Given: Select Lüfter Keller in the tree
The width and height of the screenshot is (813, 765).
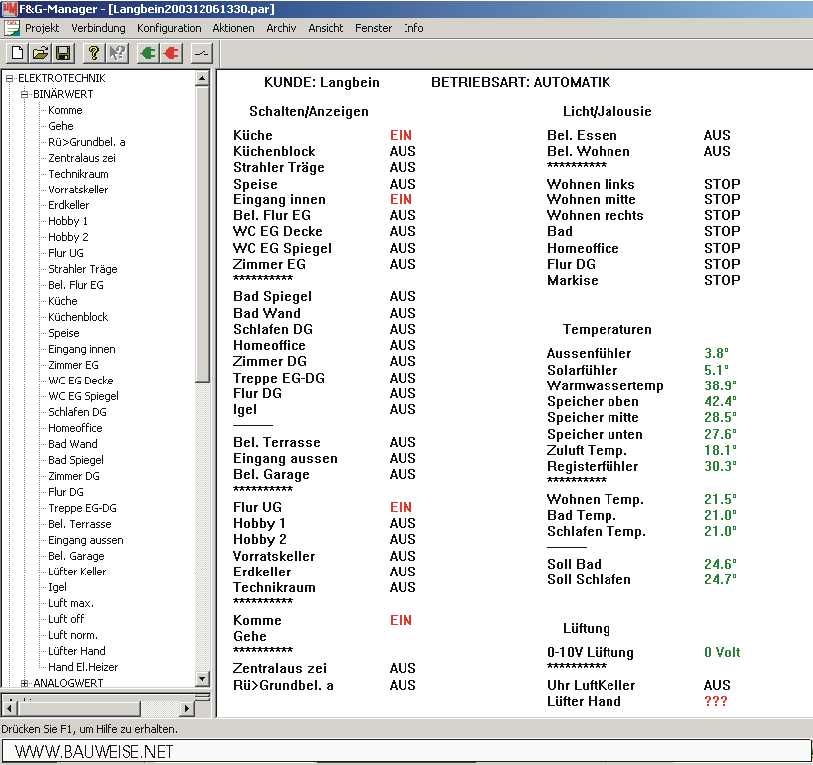Looking at the screenshot, I should tap(76, 572).
